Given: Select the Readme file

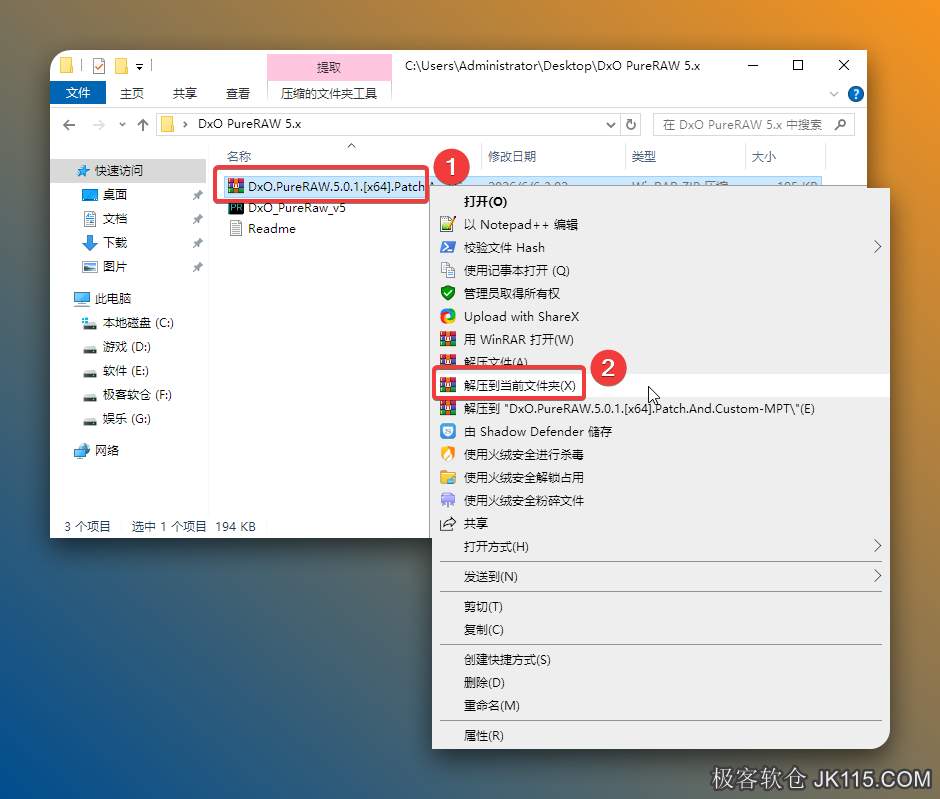Looking at the screenshot, I should [263, 228].
